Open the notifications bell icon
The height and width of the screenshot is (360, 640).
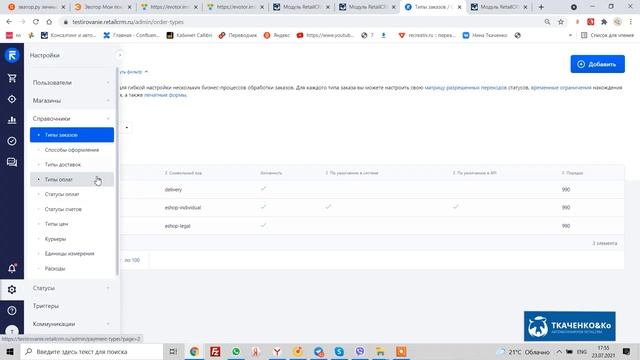[12, 268]
